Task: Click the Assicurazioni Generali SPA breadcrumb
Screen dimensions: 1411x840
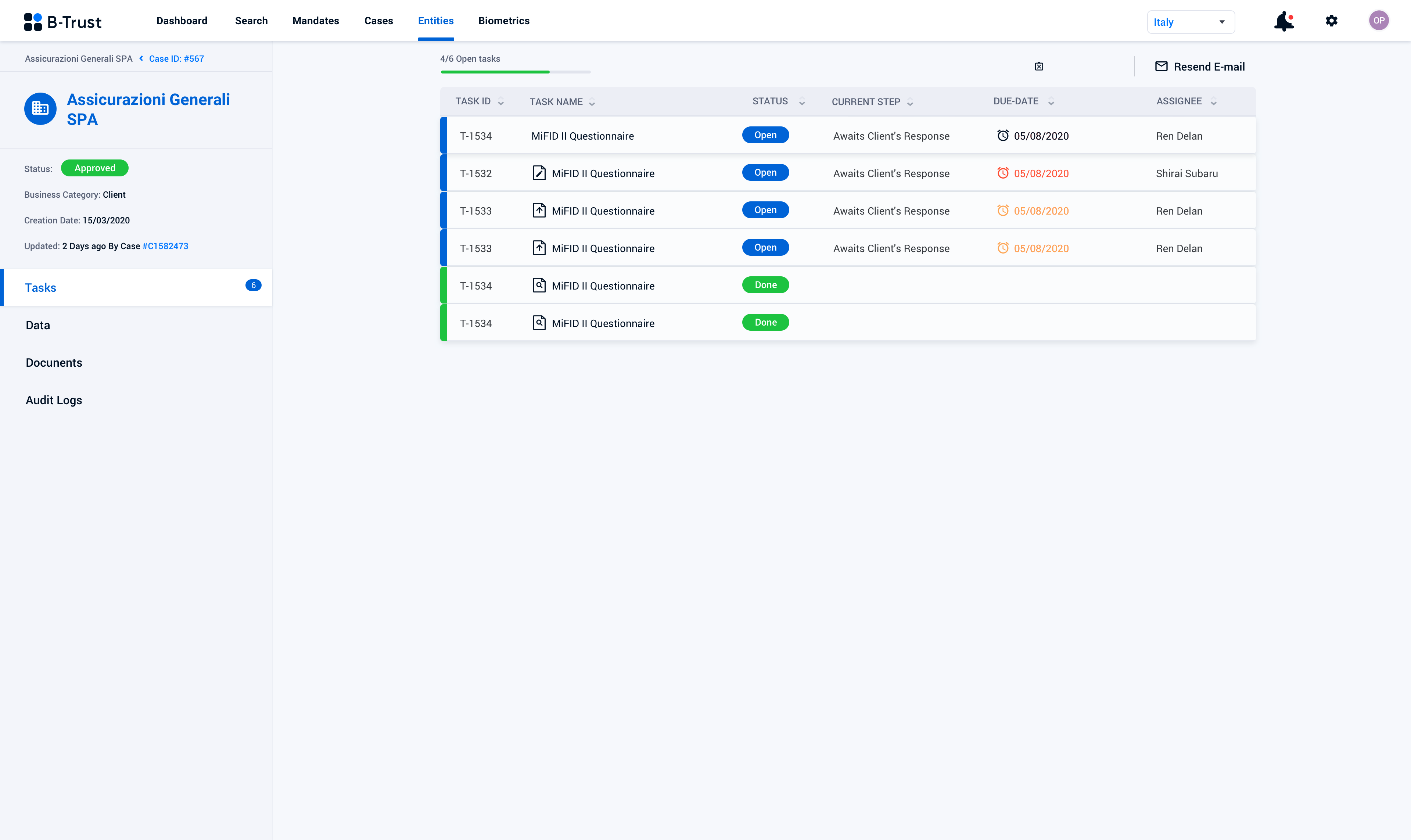Action: (x=79, y=58)
